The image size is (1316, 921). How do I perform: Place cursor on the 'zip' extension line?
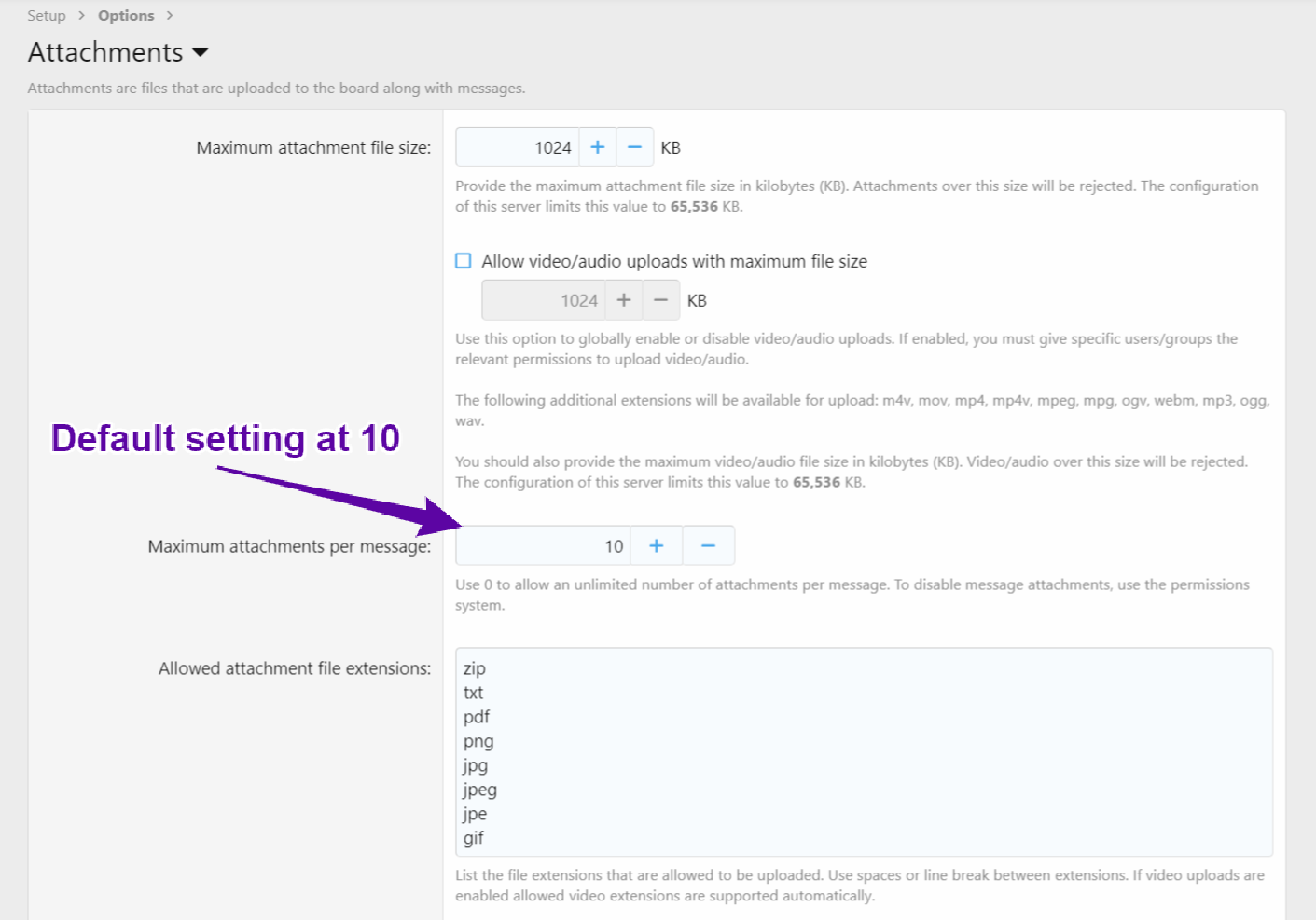pyautogui.click(x=475, y=668)
